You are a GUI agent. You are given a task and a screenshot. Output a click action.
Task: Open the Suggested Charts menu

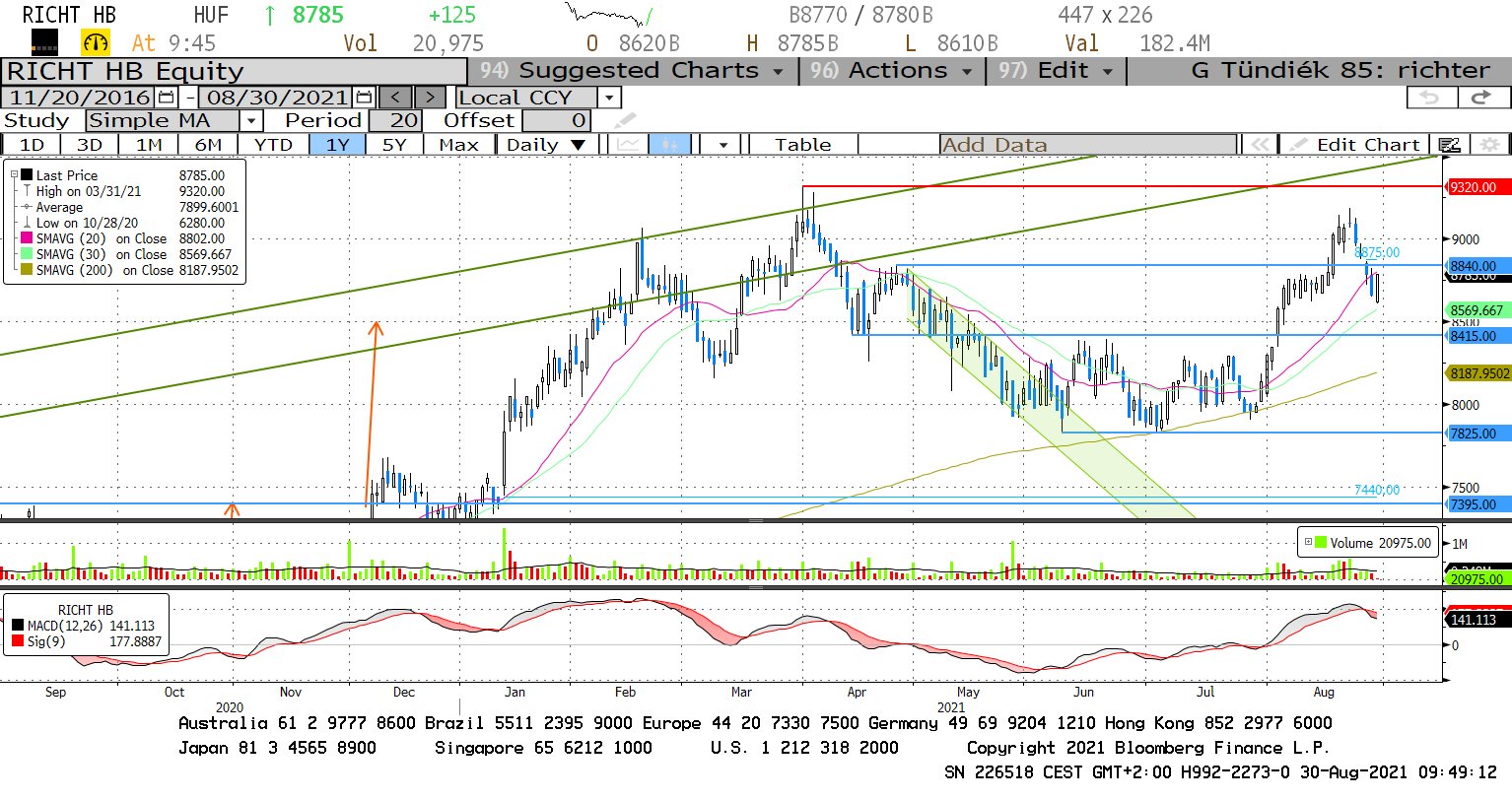pyautogui.click(x=631, y=71)
